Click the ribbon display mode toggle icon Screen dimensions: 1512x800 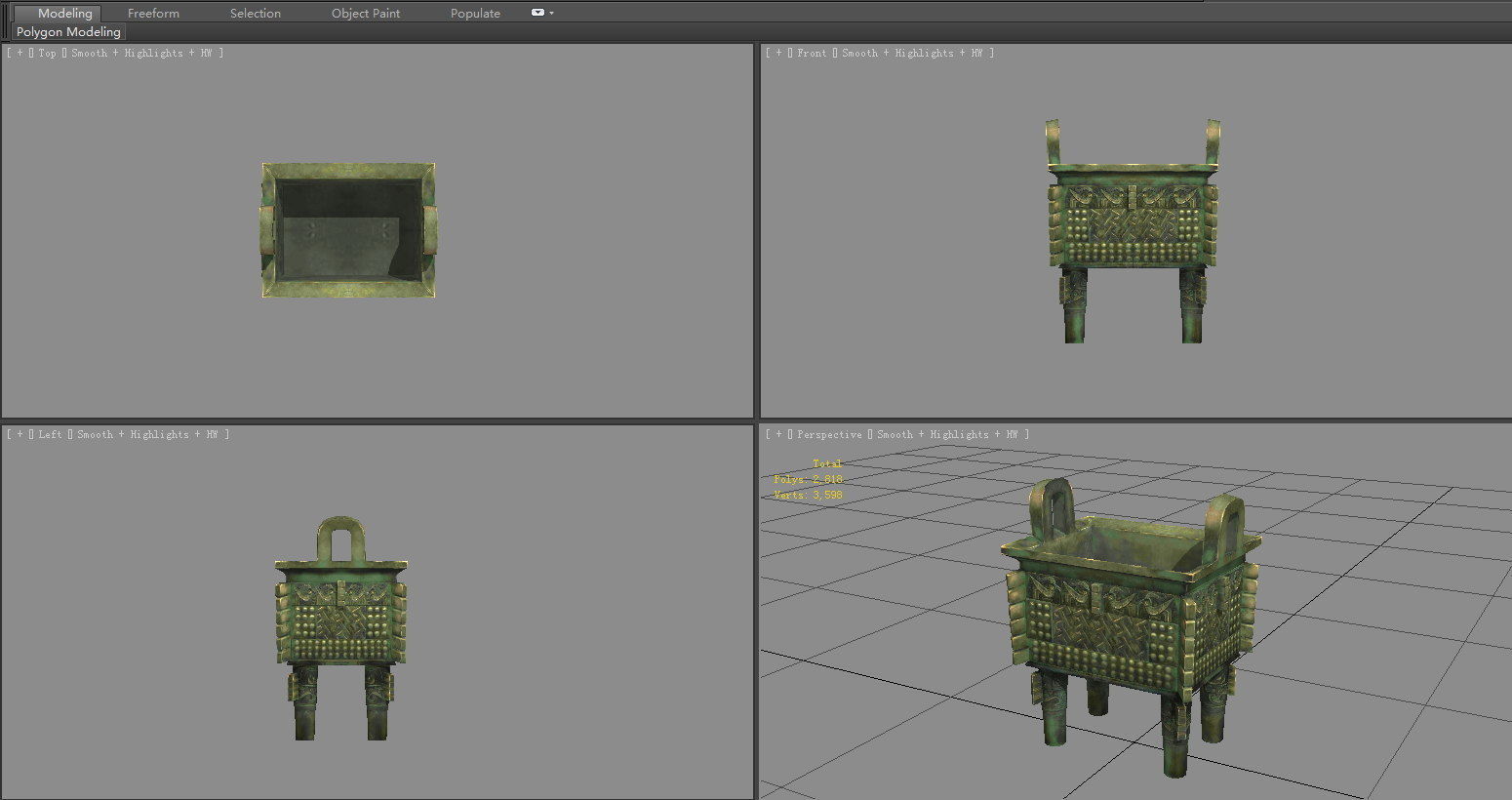[537, 13]
